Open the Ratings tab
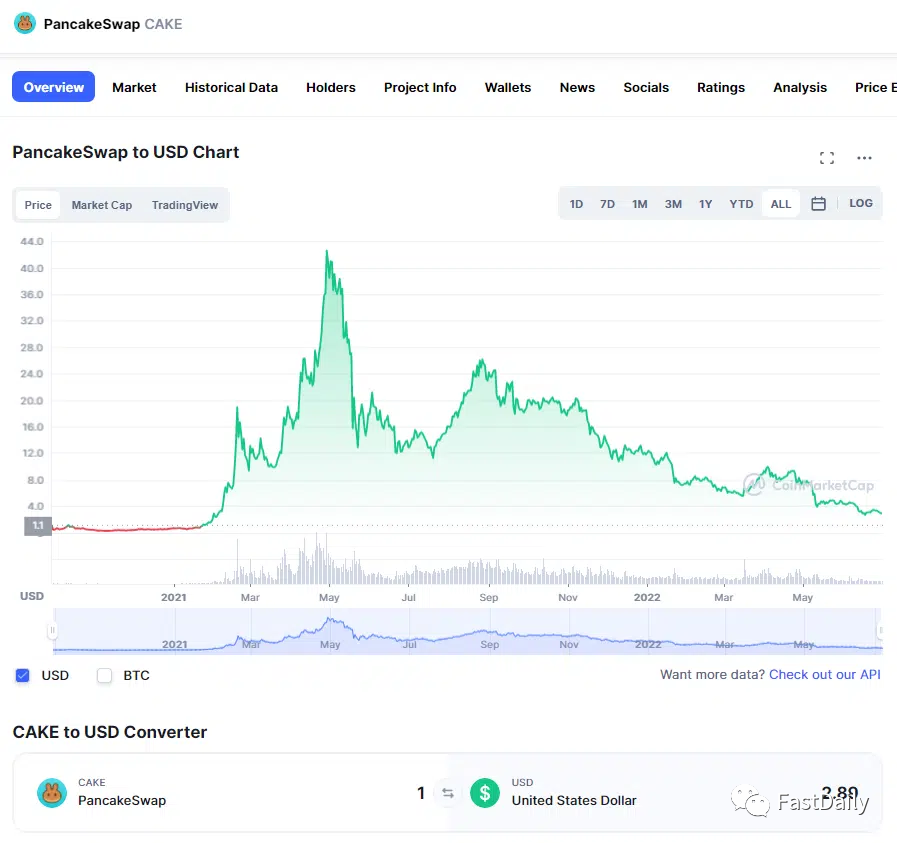 (721, 88)
